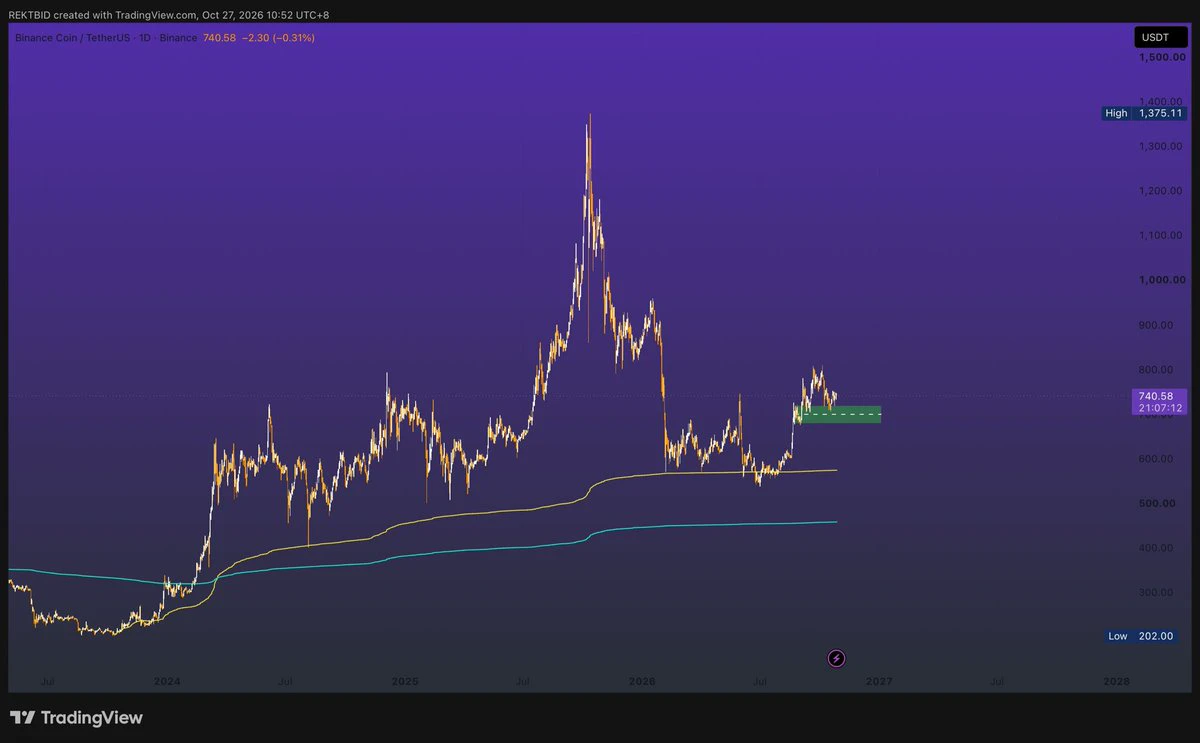Click the 1,200.00 price axis label
The width and height of the screenshot is (1200, 743).
[1161, 191]
